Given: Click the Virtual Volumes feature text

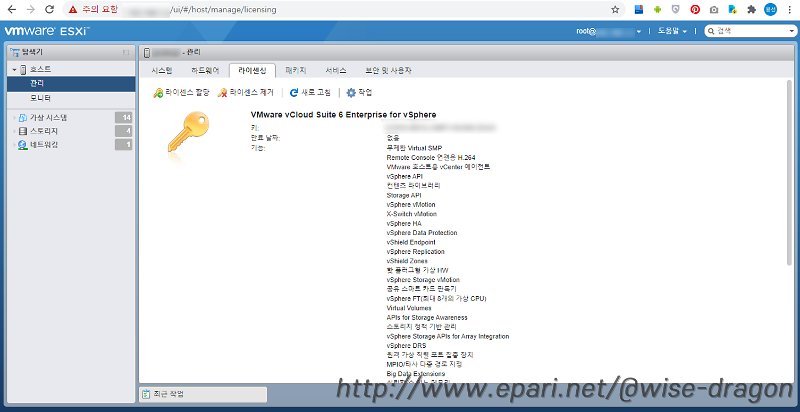Looking at the screenshot, I should [x=409, y=308].
